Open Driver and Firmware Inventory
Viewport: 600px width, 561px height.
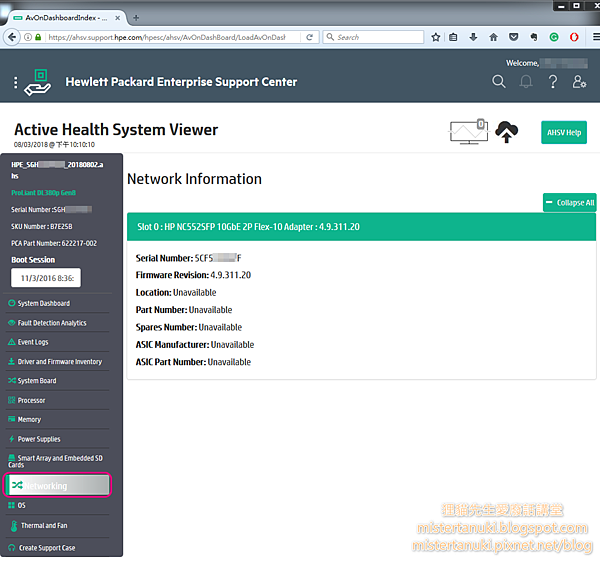(x=60, y=362)
